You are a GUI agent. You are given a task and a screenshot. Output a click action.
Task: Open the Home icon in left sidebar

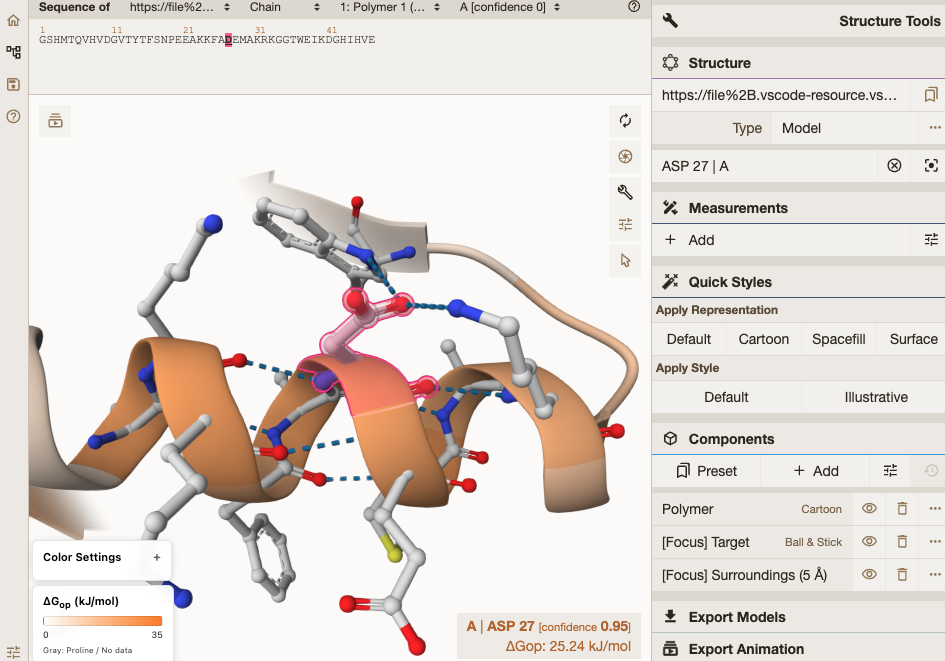tap(13, 20)
